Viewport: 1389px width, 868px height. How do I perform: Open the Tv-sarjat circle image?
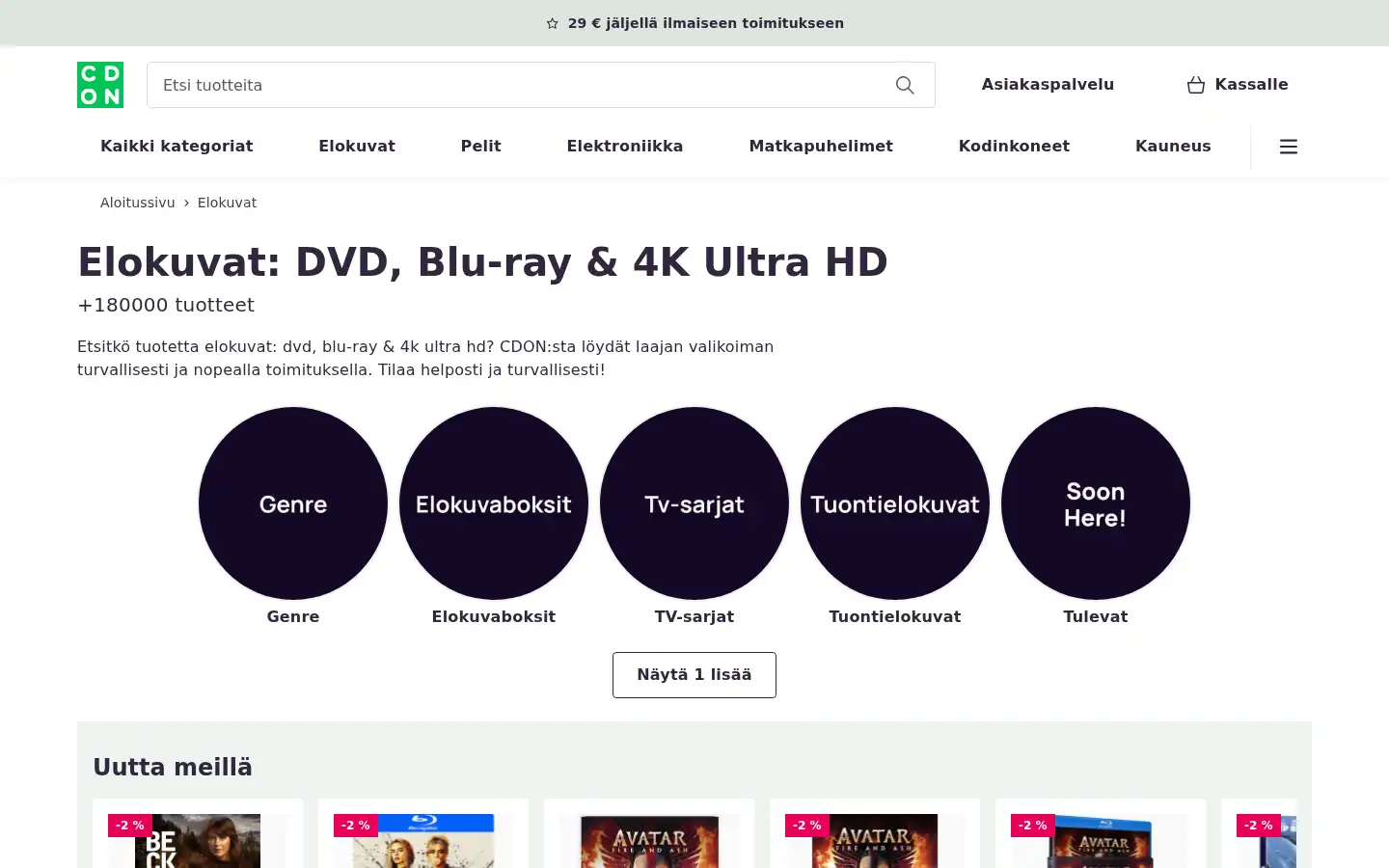(x=694, y=503)
